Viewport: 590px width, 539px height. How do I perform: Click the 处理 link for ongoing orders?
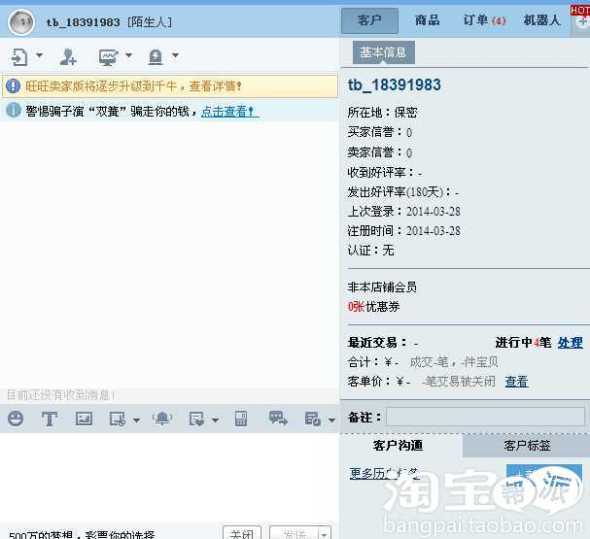click(x=570, y=343)
